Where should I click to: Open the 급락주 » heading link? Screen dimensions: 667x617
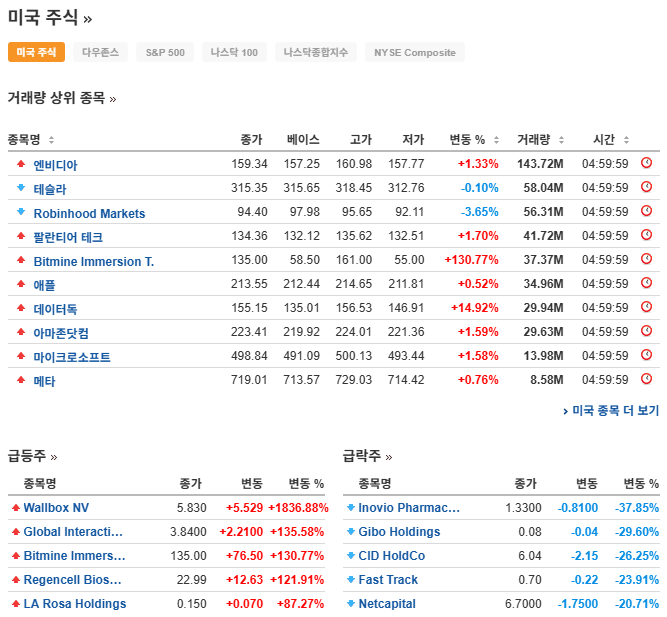pyautogui.click(x=368, y=456)
